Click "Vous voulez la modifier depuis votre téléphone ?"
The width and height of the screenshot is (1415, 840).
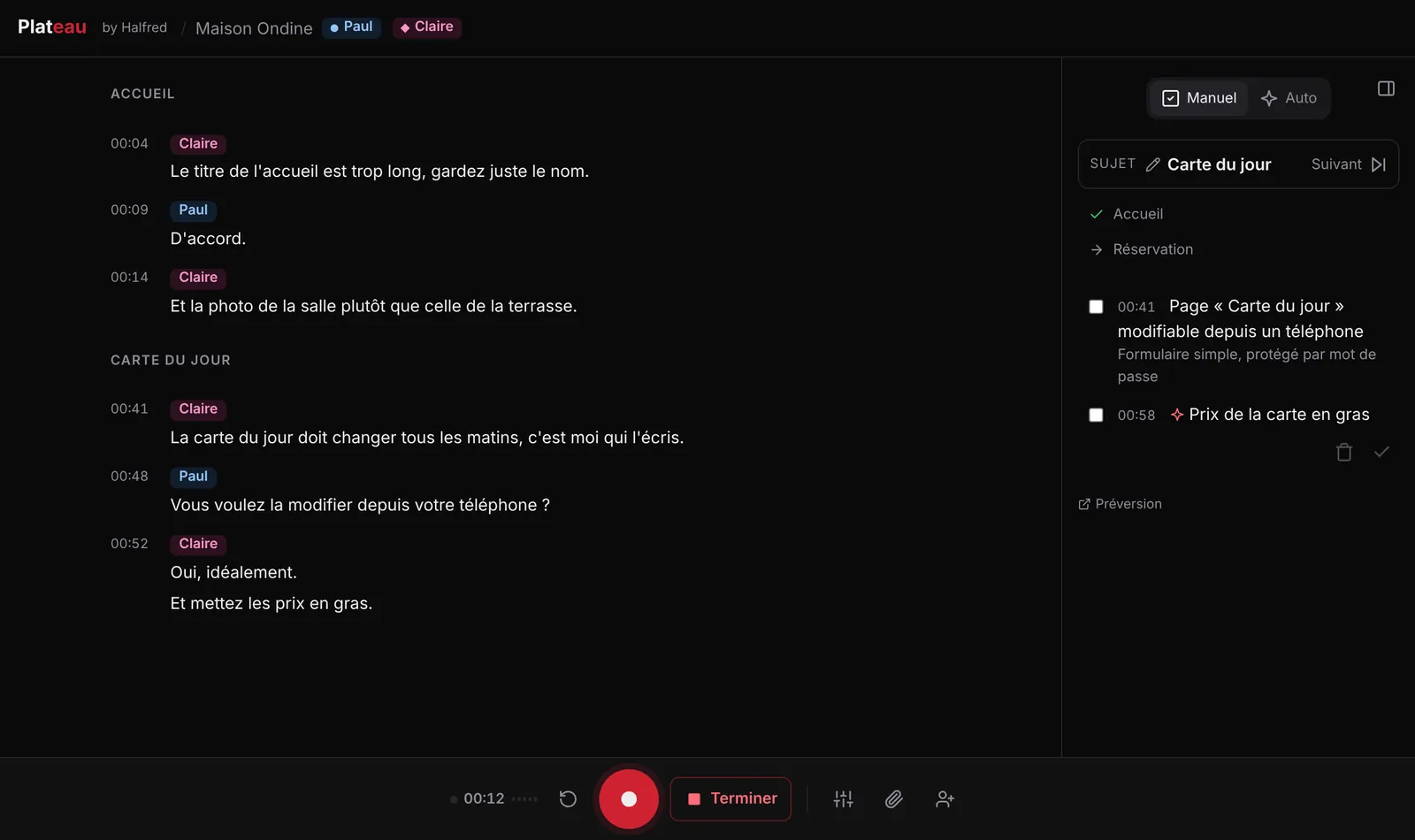click(x=360, y=505)
